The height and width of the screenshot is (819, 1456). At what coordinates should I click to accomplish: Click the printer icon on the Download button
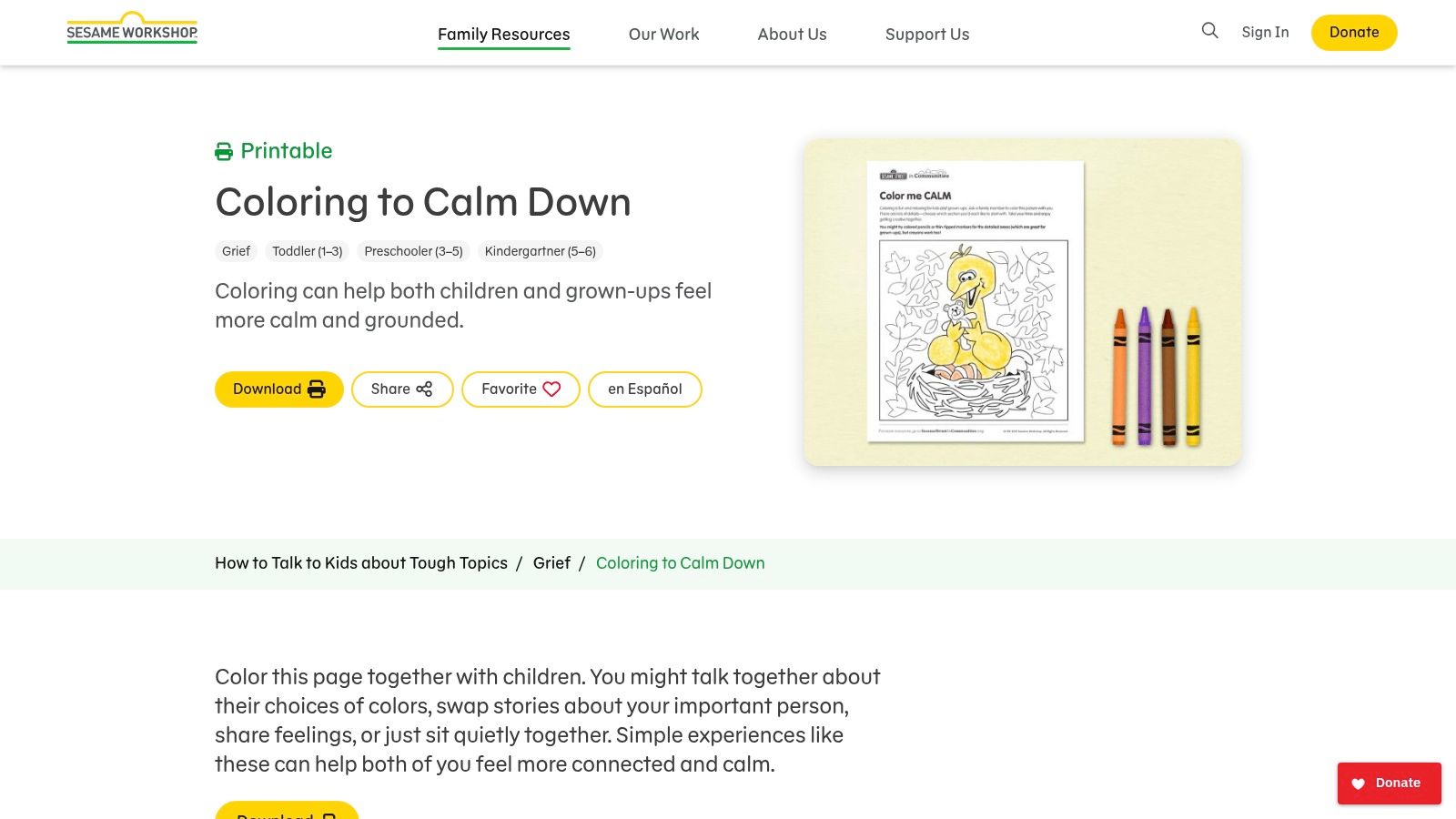pos(315,389)
